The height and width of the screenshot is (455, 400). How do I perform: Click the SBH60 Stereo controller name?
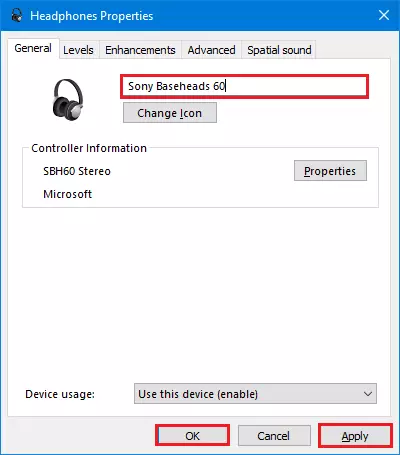[77, 171]
